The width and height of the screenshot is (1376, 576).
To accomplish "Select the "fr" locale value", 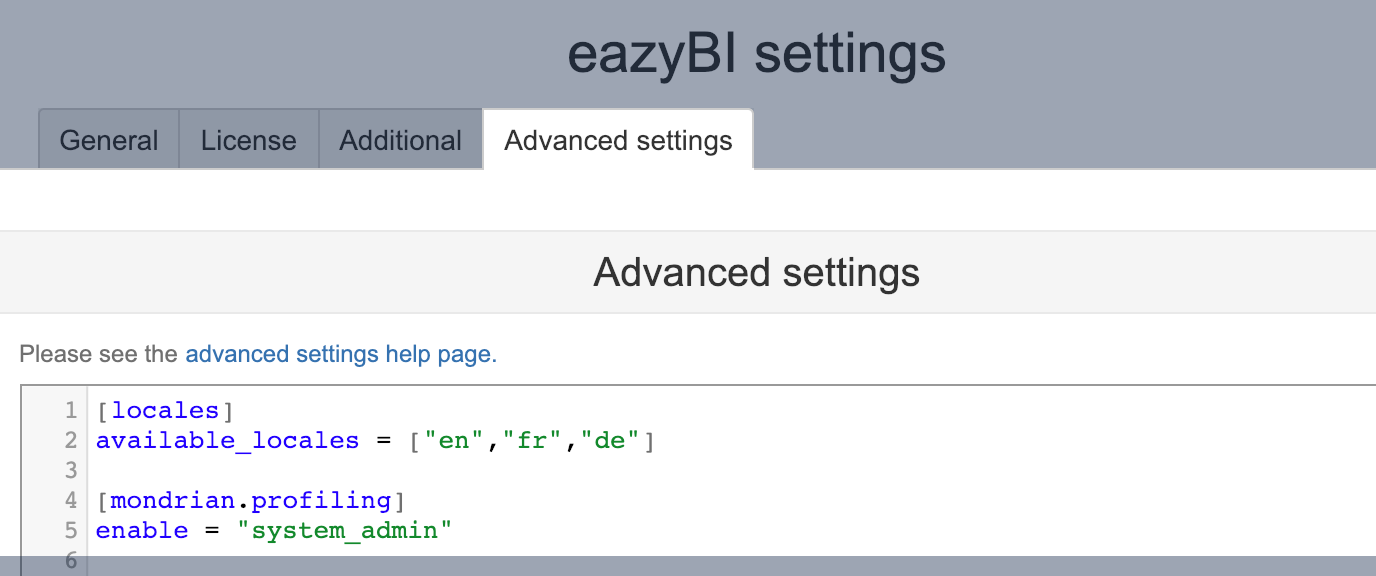I will click(533, 440).
